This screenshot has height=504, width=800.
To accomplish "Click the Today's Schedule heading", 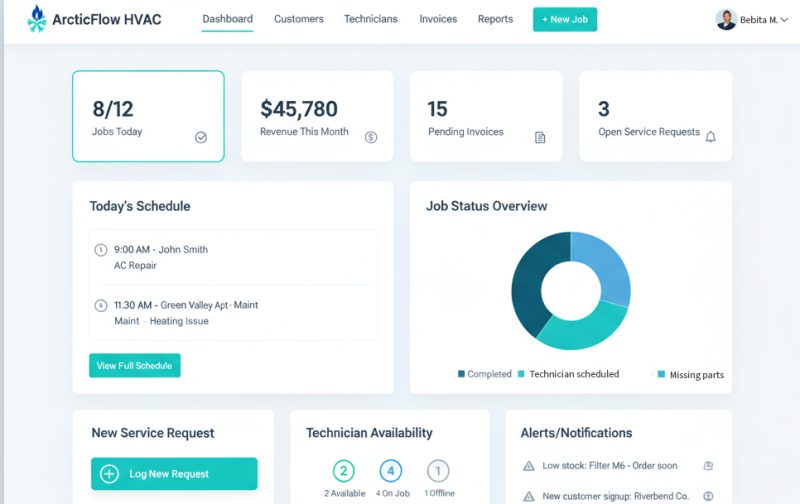I will pyautogui.click(x=140, y=206).
